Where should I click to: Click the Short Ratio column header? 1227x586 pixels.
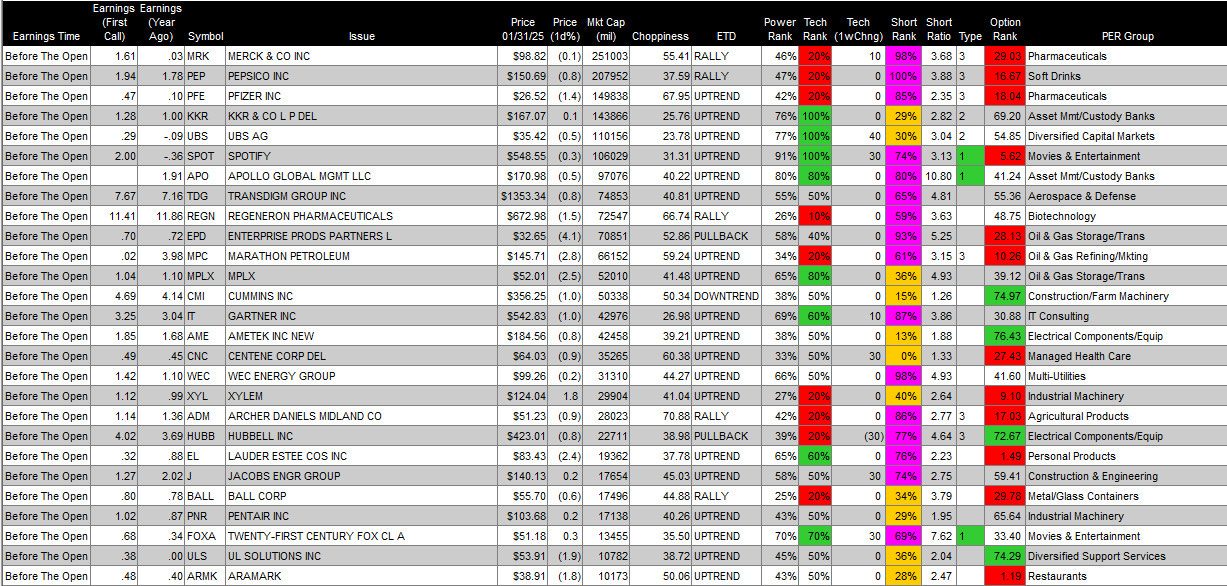click(x=939, y=29)
